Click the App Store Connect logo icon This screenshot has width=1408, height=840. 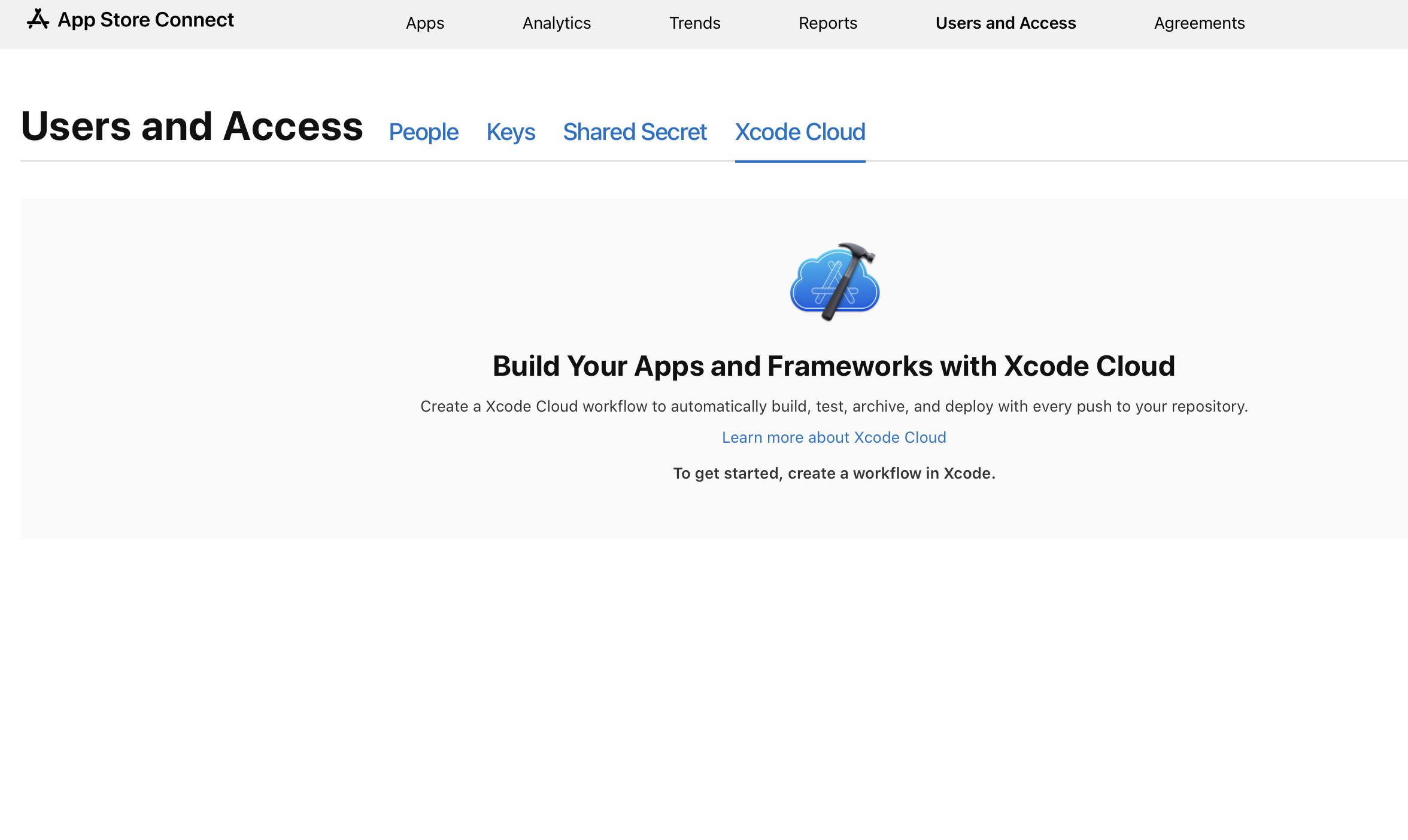(38, 20)
